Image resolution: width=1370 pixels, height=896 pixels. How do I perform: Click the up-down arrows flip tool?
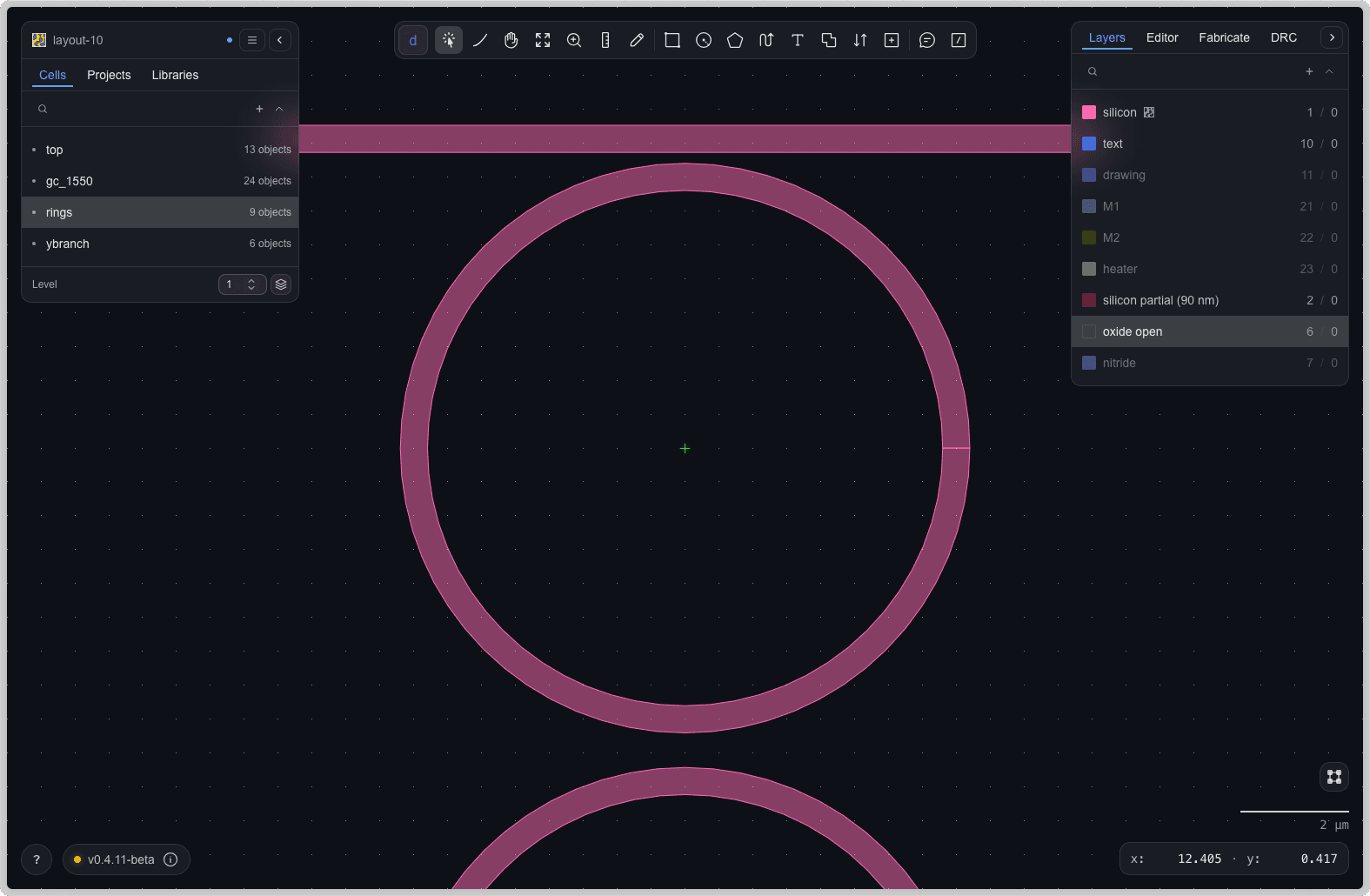[860, 40]
